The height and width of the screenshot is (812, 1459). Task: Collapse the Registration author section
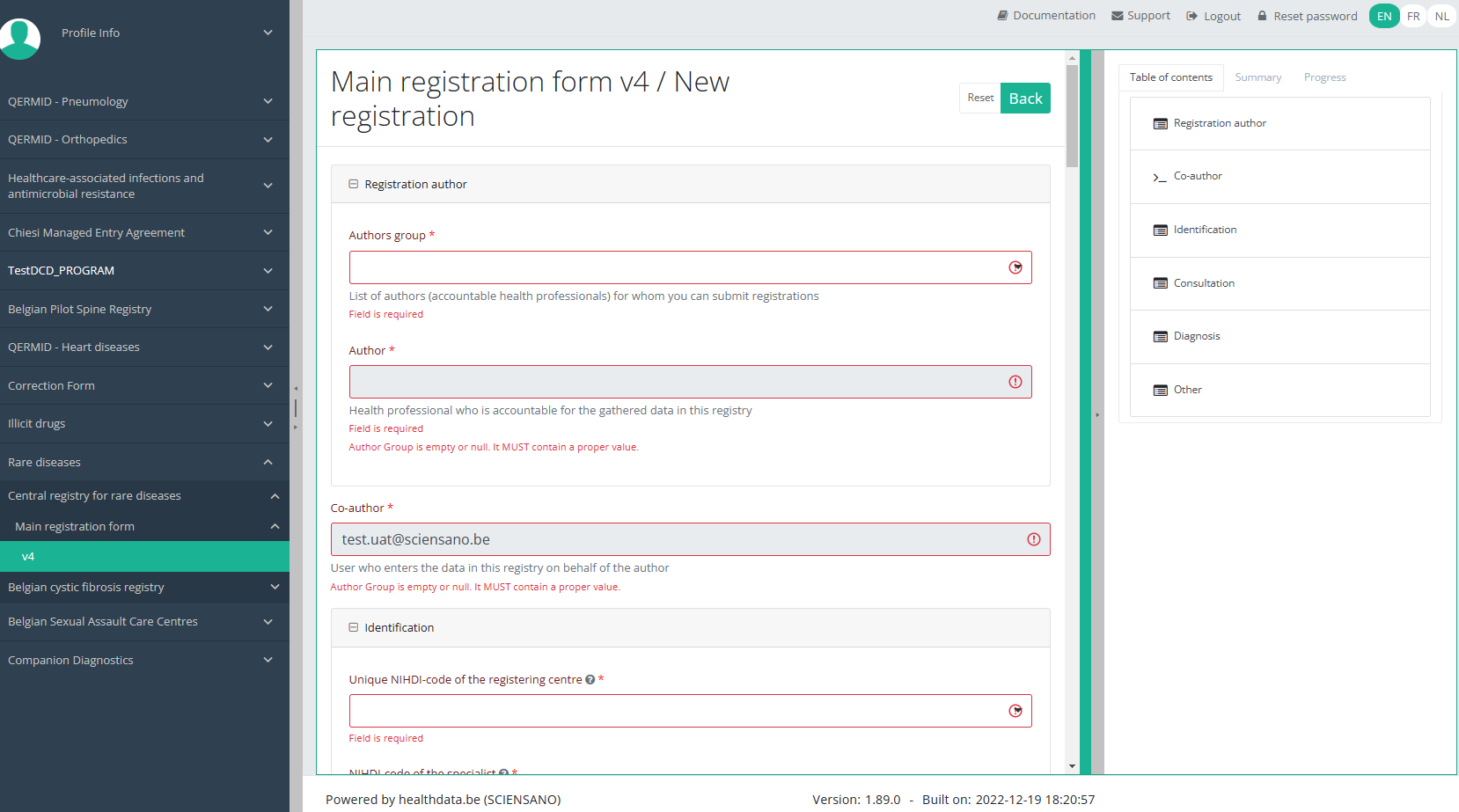click(x=353, y=185)
